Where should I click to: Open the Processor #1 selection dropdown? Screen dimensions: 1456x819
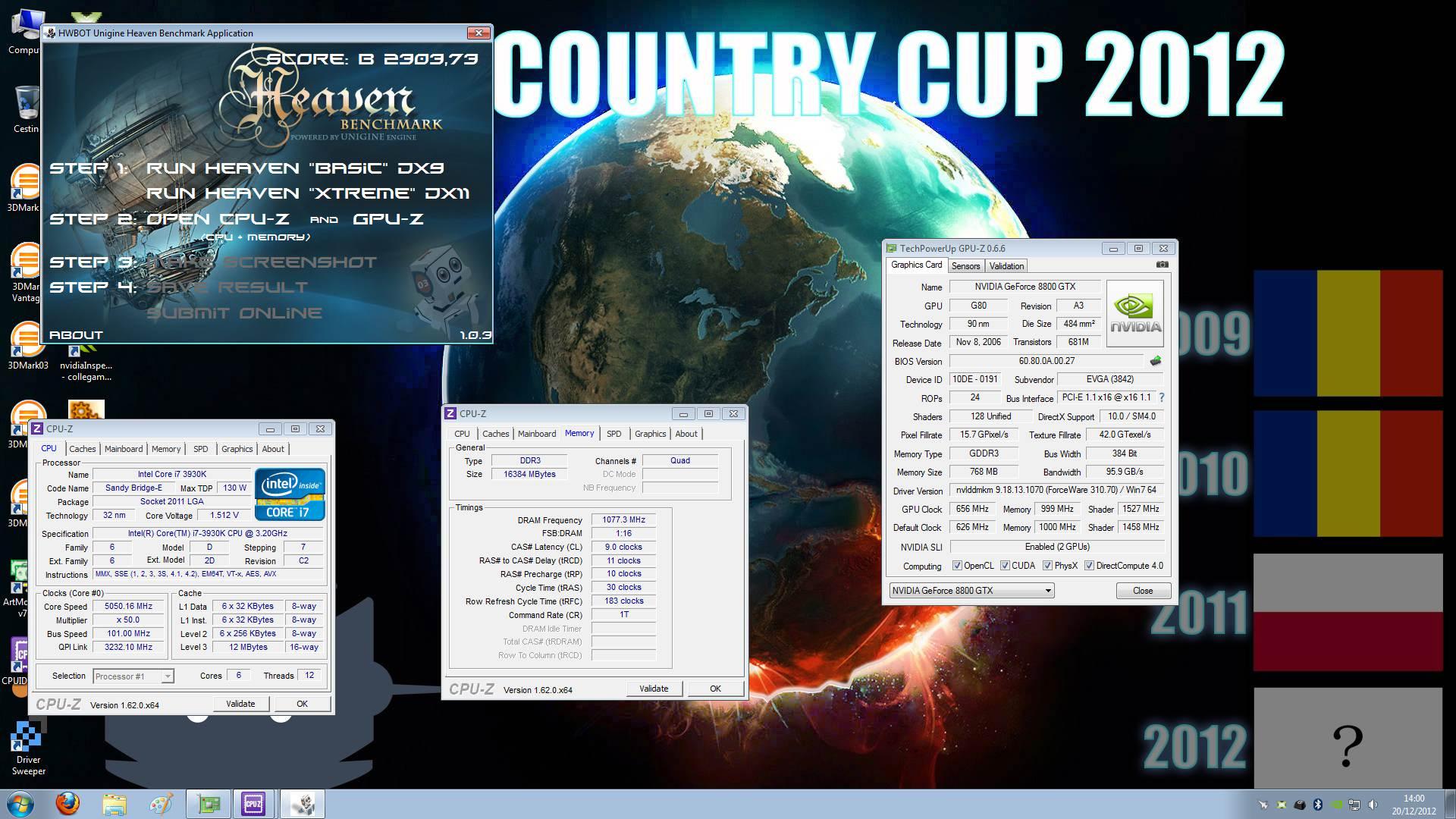(133, 676)
